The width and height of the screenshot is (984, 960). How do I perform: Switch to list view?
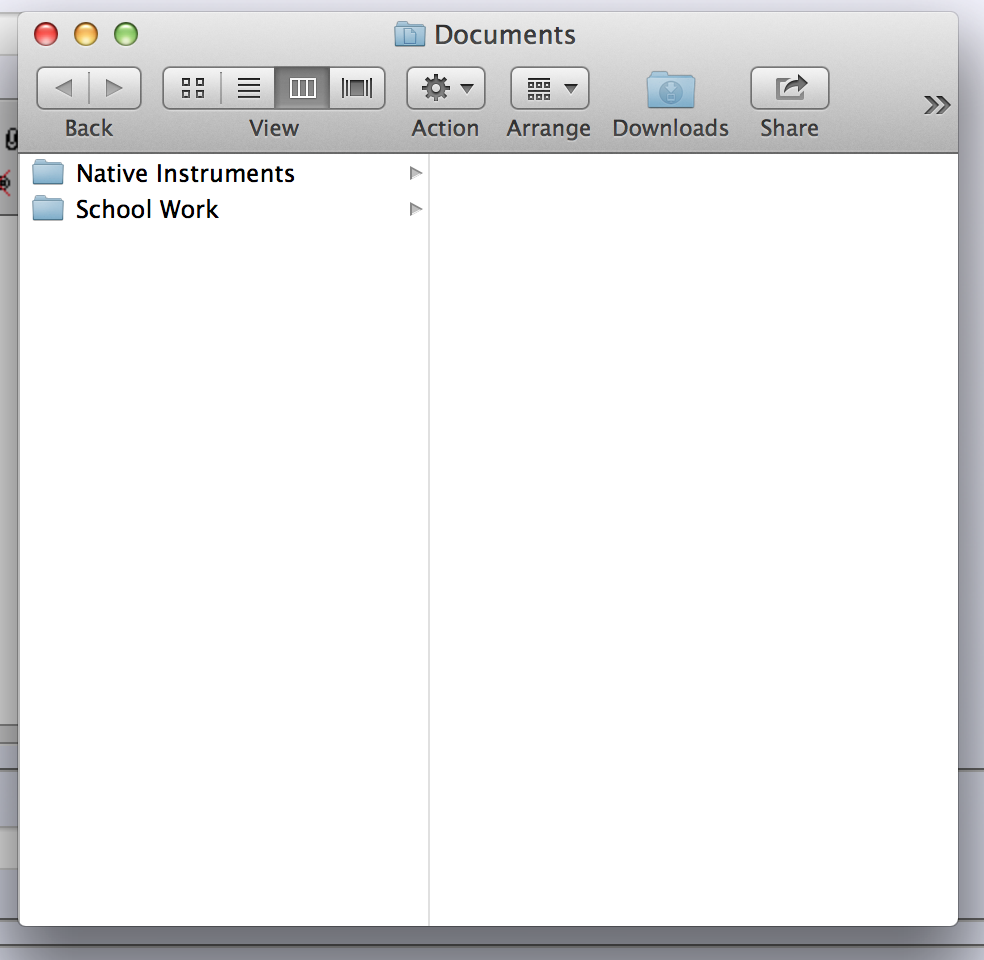coord(248,88)
